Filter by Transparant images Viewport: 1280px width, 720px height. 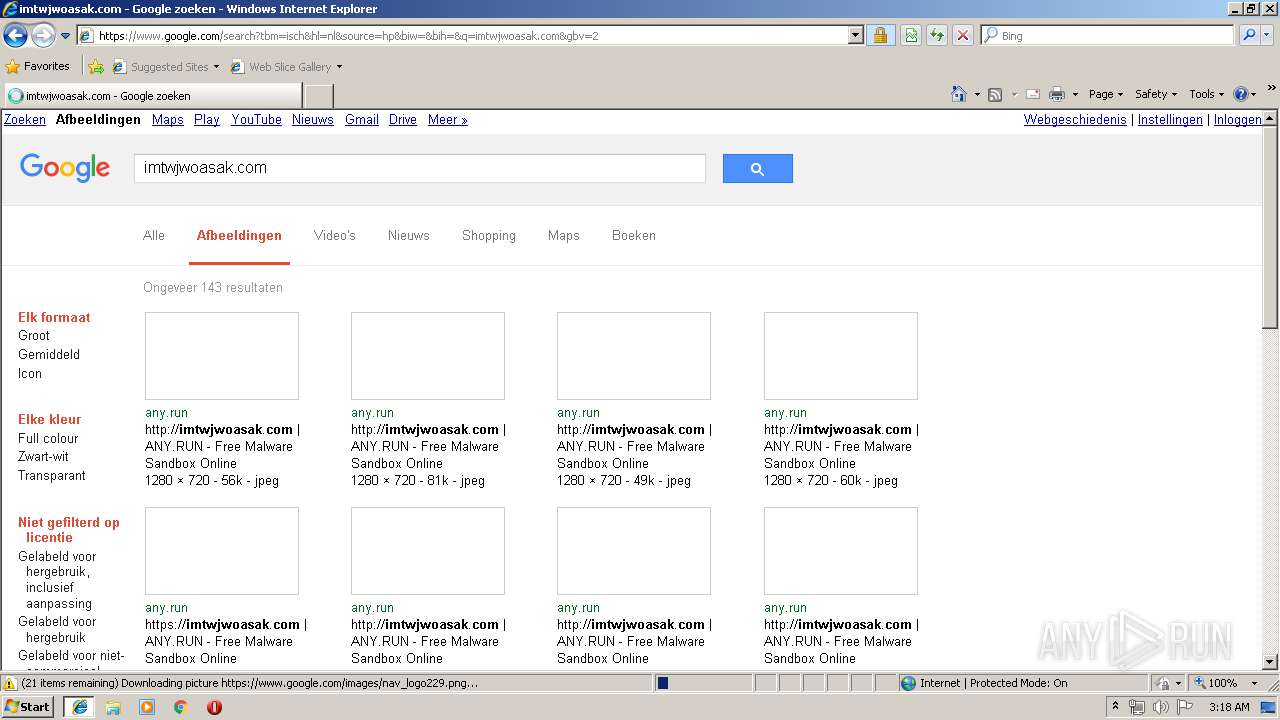tap(52, 475)
